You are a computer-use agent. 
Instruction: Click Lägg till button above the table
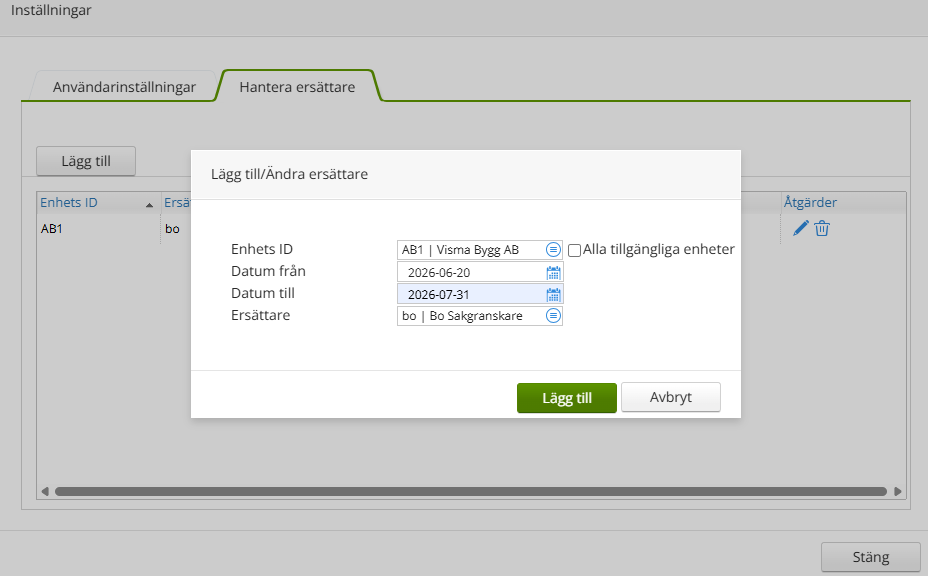pyautogui.click(x=86, y=161)
